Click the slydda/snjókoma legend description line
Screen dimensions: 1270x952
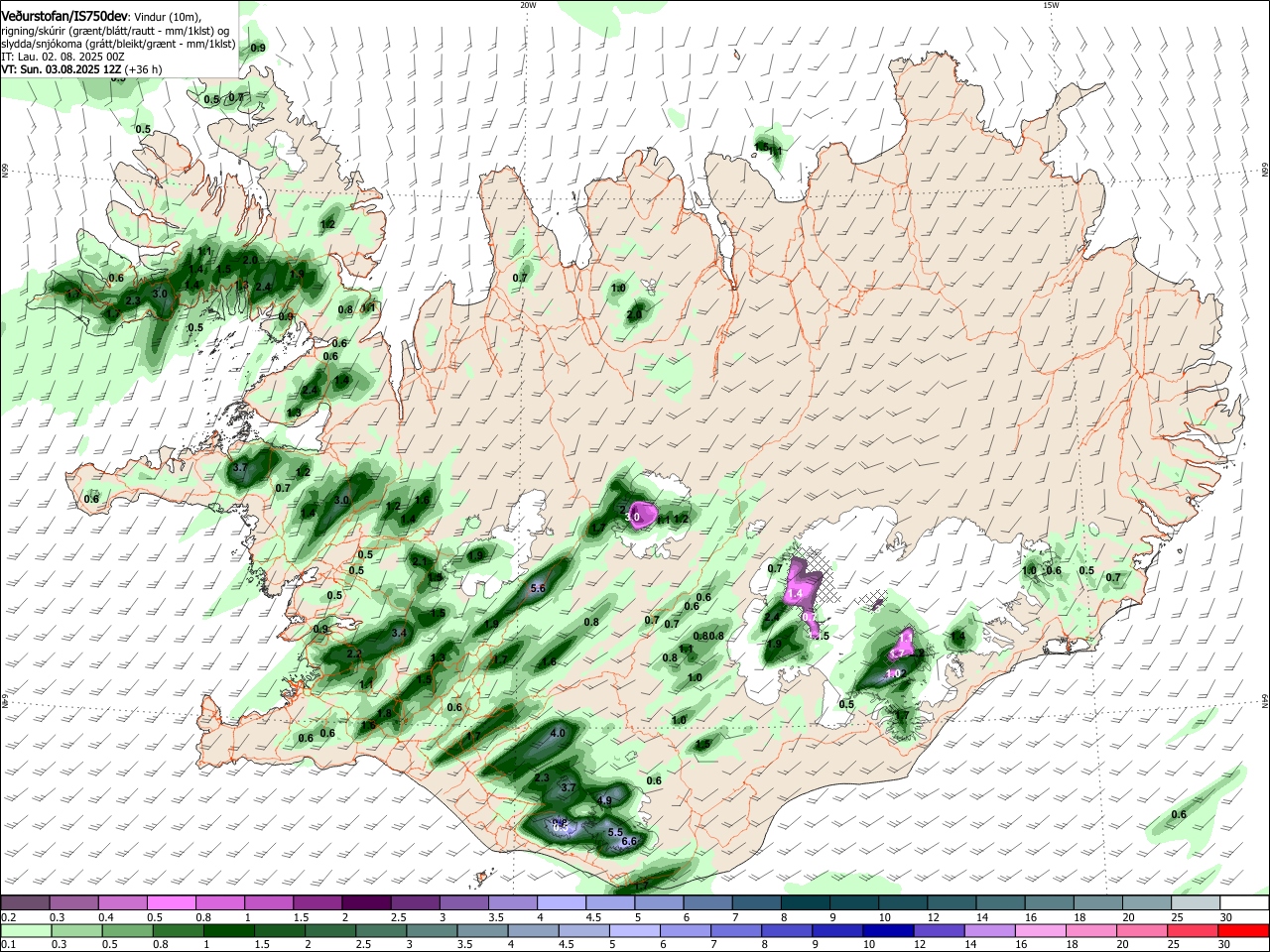(x=118, y=44)
